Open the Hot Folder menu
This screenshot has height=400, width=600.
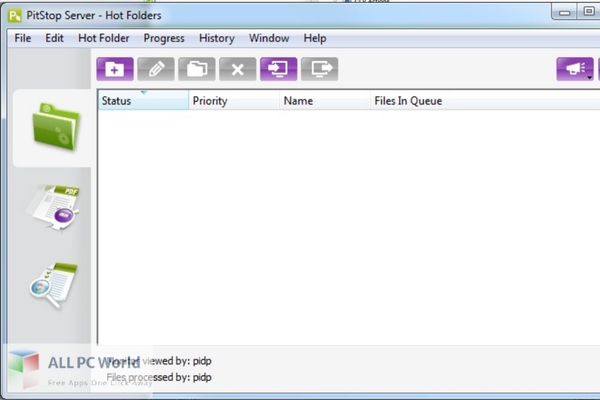[104, 38]
